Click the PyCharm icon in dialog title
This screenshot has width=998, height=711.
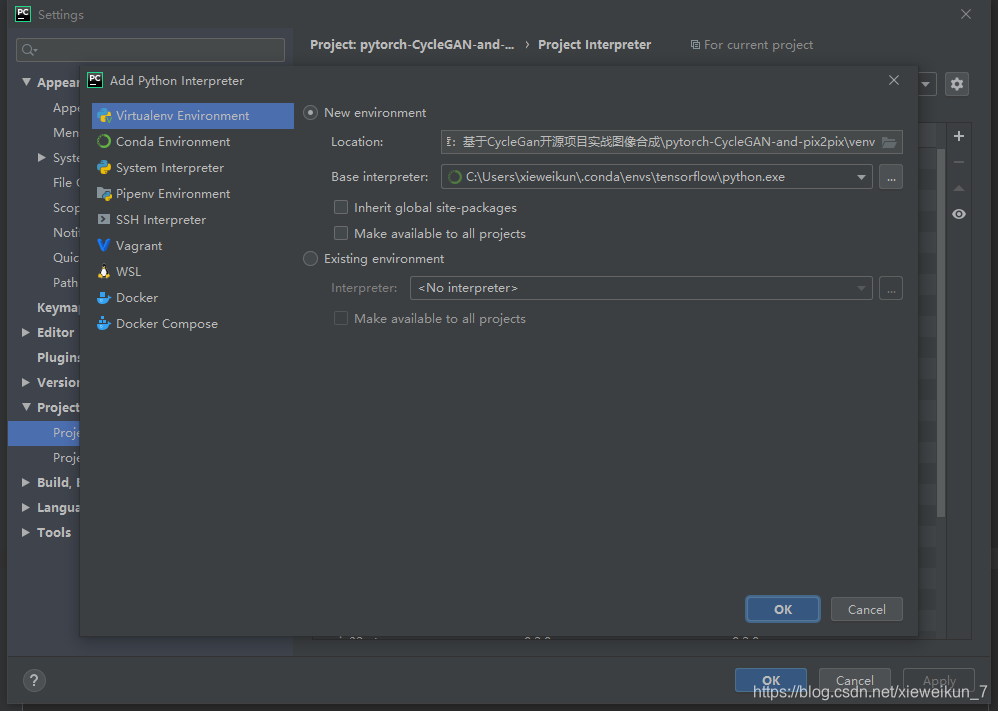coord(95,80)
